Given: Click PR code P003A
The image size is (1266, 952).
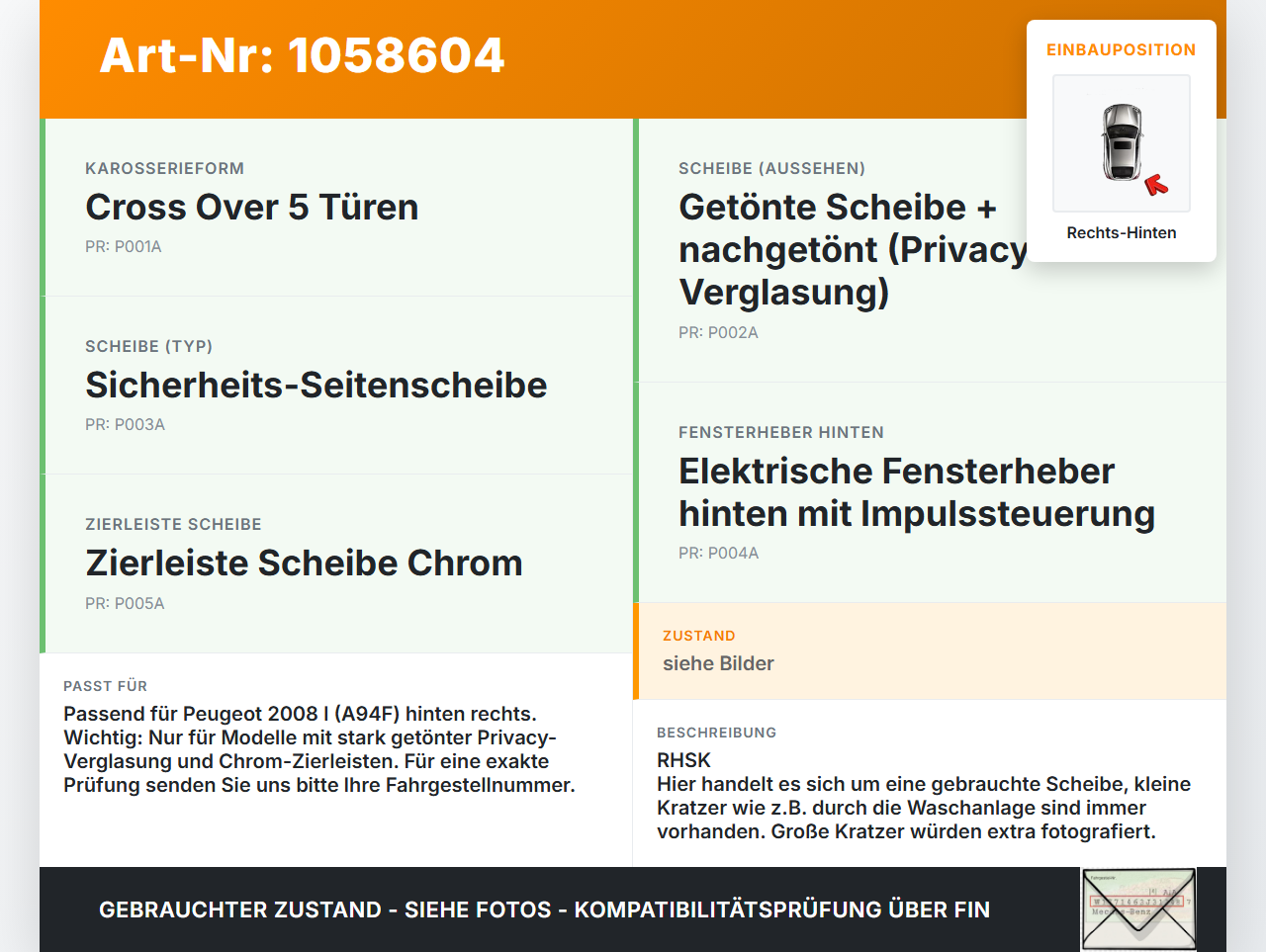Looking at the screenshot, I should pyautogui.click(x=125, y=425).
